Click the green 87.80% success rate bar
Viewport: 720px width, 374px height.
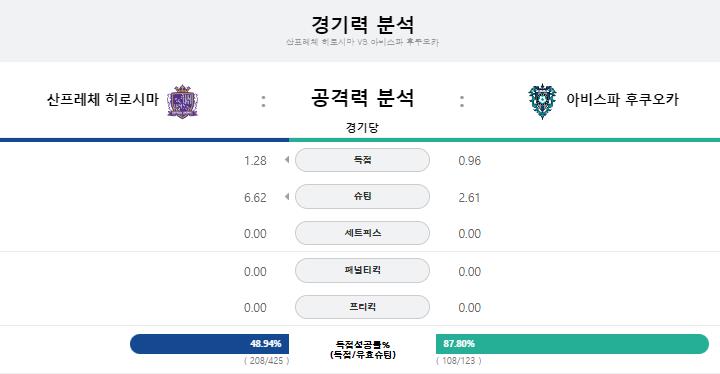(x=572, y=344)
